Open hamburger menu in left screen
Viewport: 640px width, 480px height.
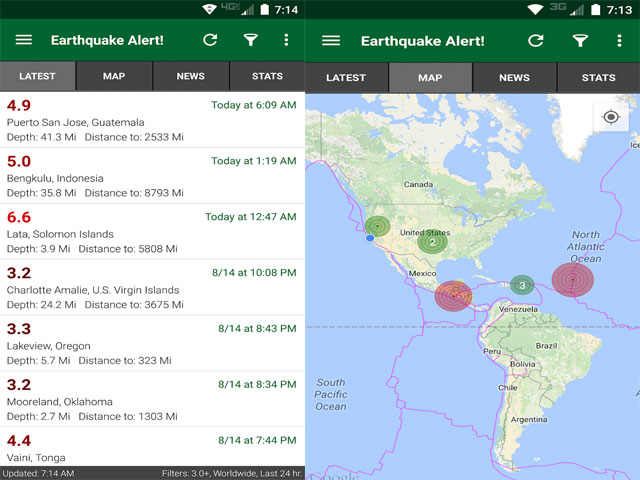pos(24,40)
